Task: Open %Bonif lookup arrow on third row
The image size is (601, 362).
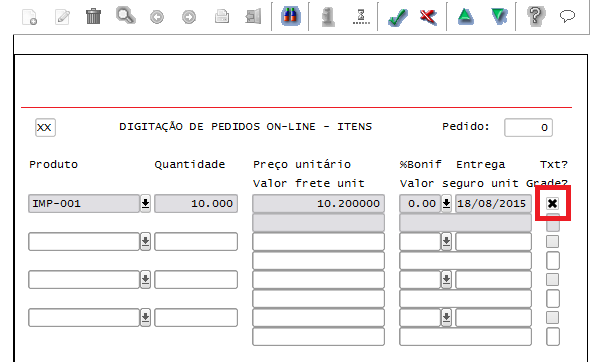Action: 446,280
